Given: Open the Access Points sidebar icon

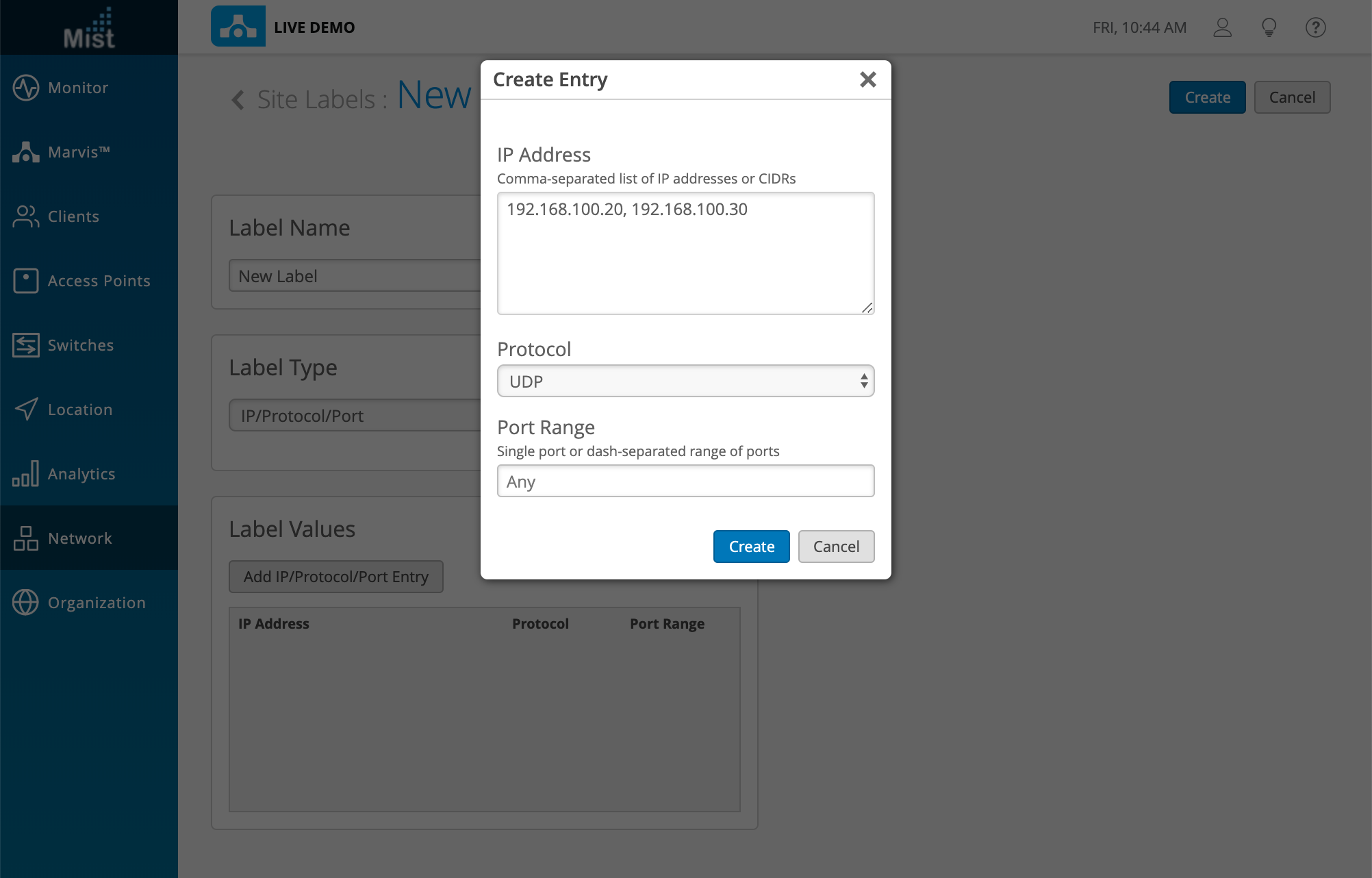Looking at the screenshot, I should pos(25,281).
